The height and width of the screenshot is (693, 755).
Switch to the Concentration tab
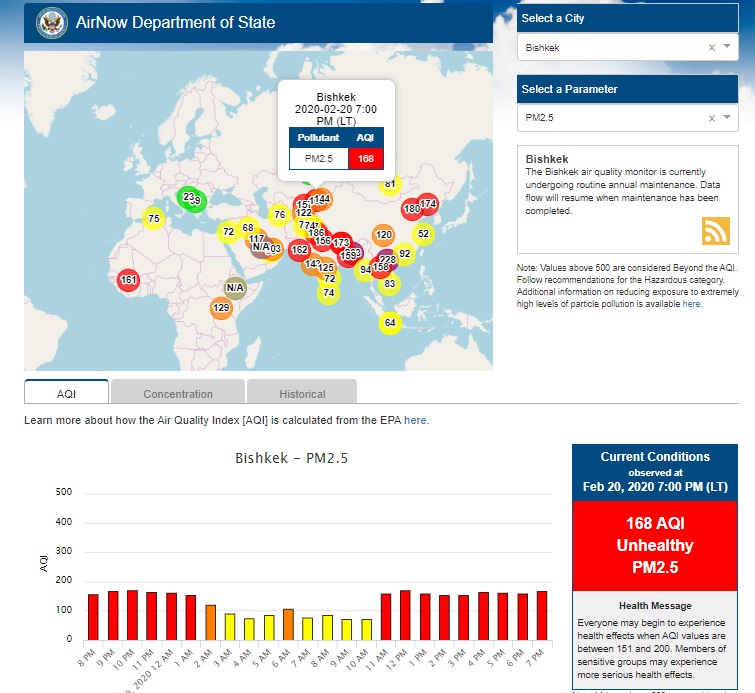177,393
